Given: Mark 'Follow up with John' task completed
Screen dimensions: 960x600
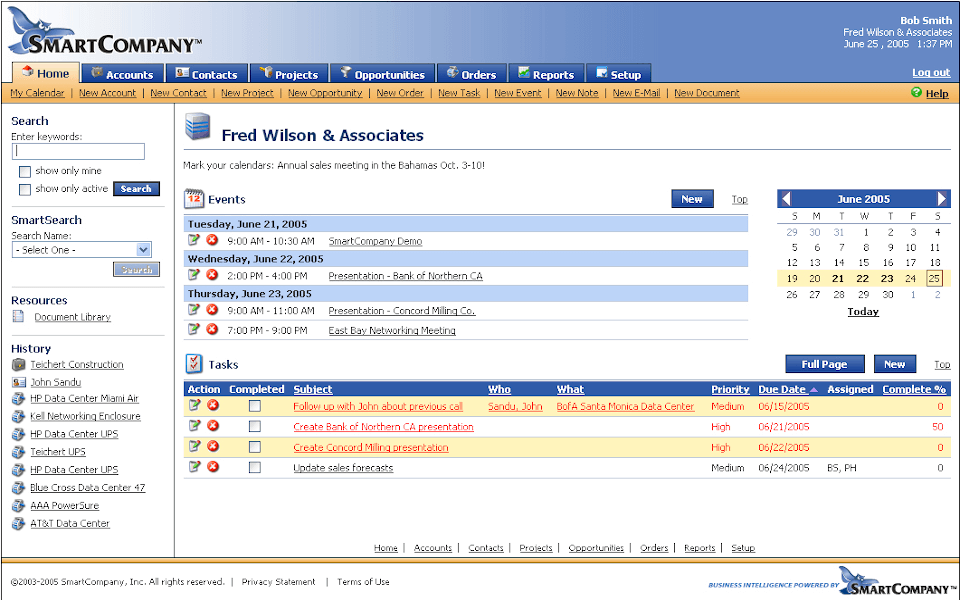Looking at the screenshot, I should pyautogui.click(x=255, y=406).
